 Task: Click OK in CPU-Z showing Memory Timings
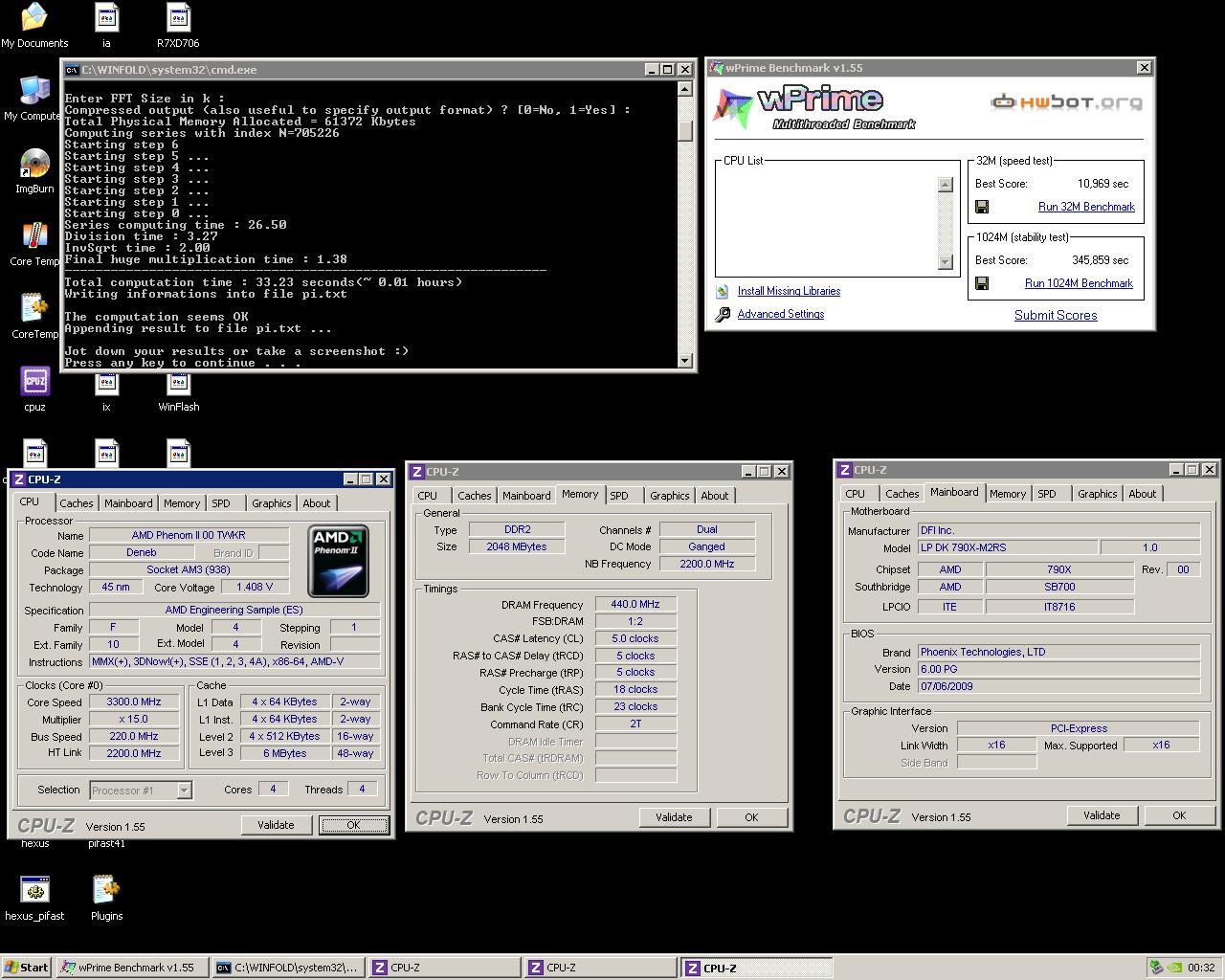click(751, 817)
